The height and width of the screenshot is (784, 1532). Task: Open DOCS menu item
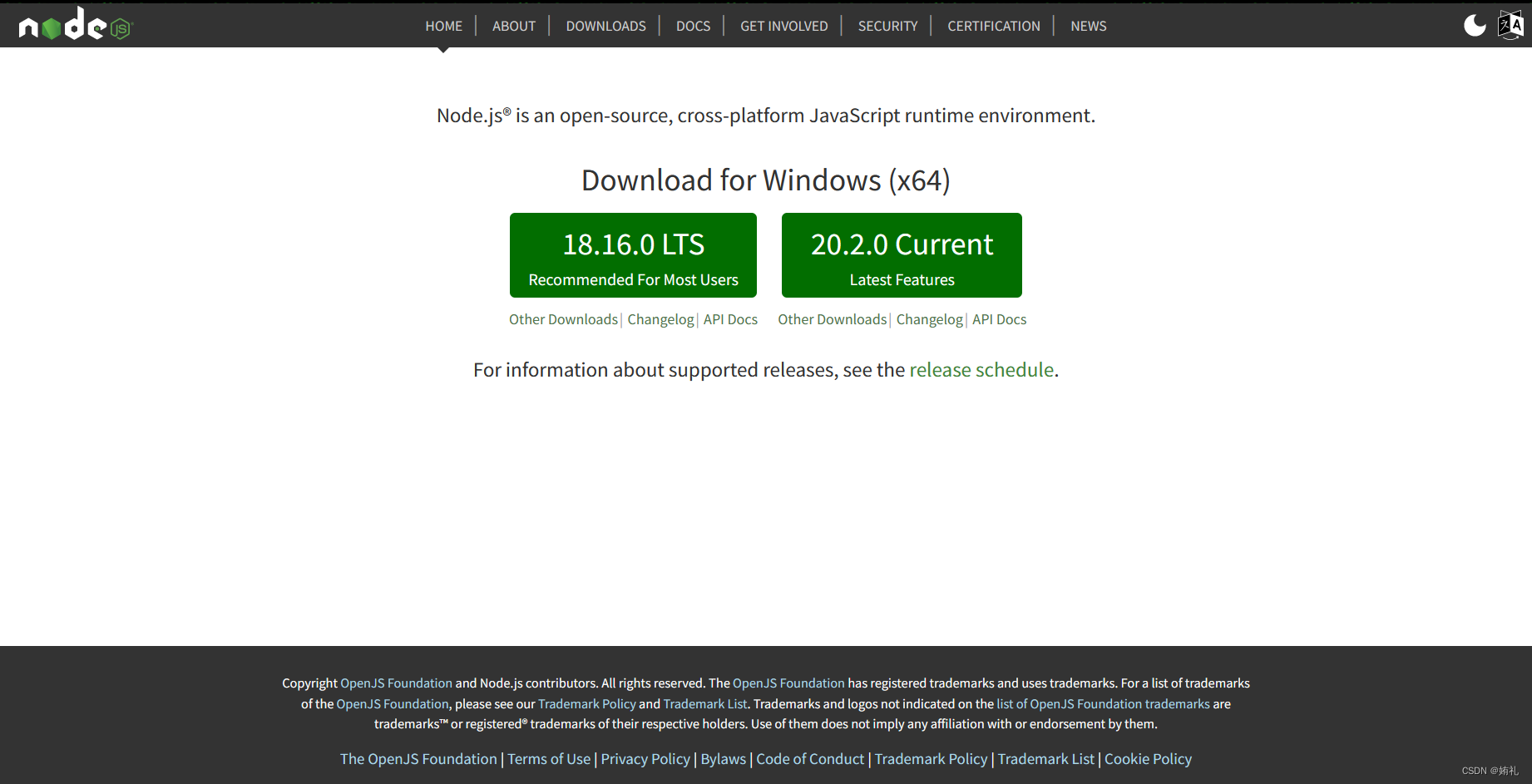coord(693,26)
